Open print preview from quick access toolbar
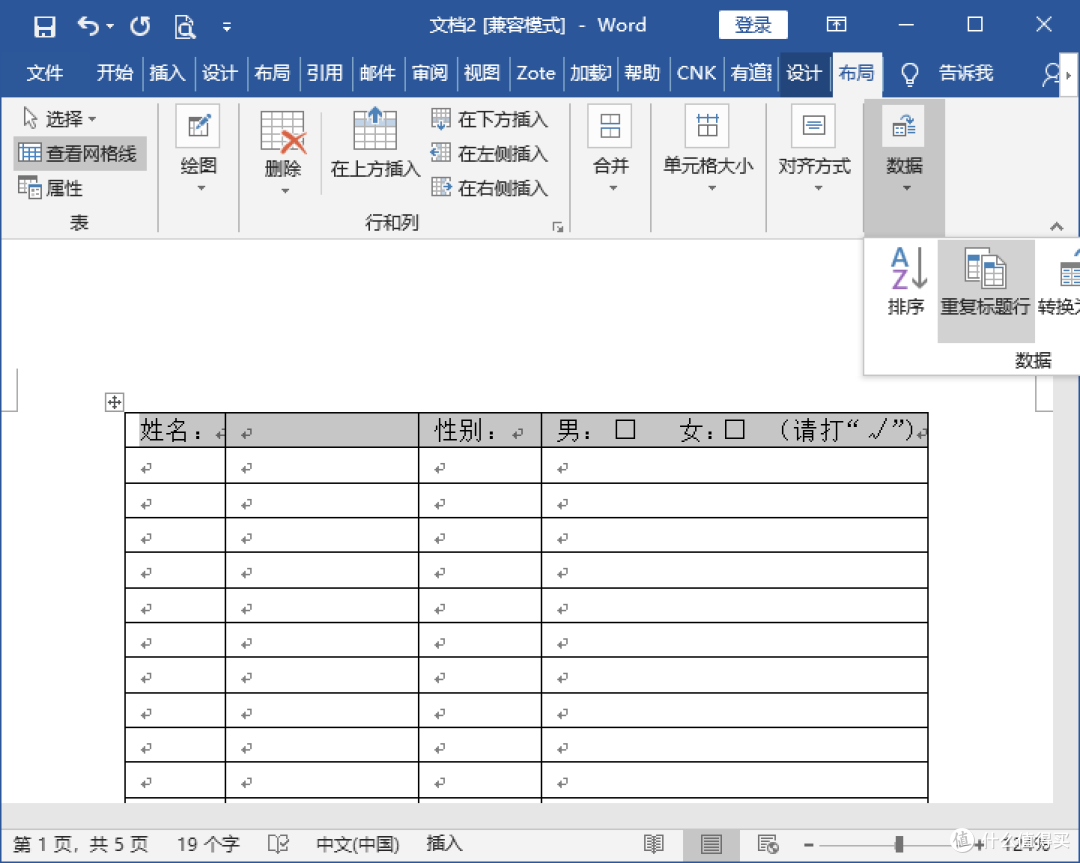The height and width of the screenshot is (863, 1080). pos(185,26)
